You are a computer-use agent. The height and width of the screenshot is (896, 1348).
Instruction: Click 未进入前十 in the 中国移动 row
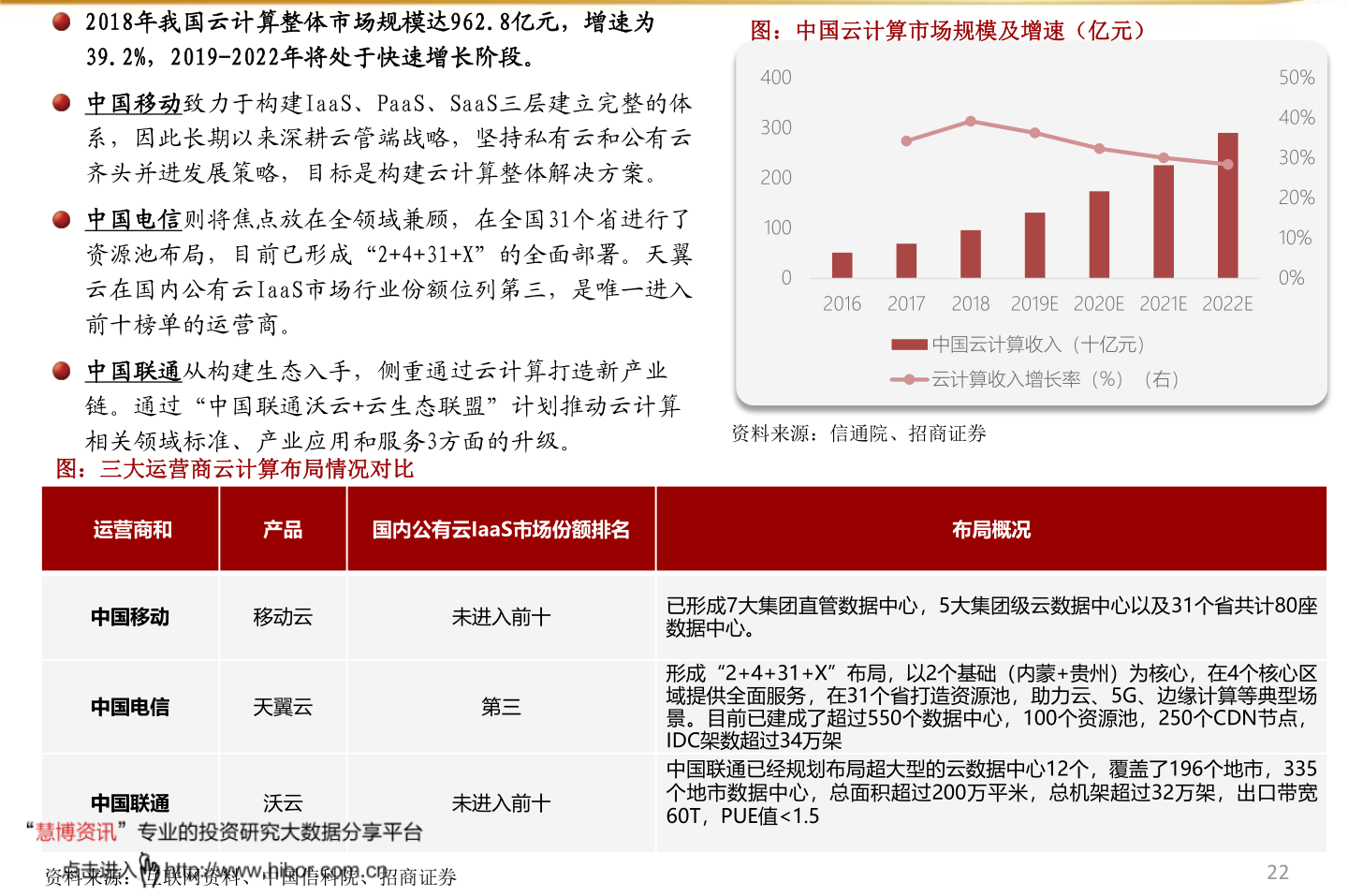coord(501,617)
